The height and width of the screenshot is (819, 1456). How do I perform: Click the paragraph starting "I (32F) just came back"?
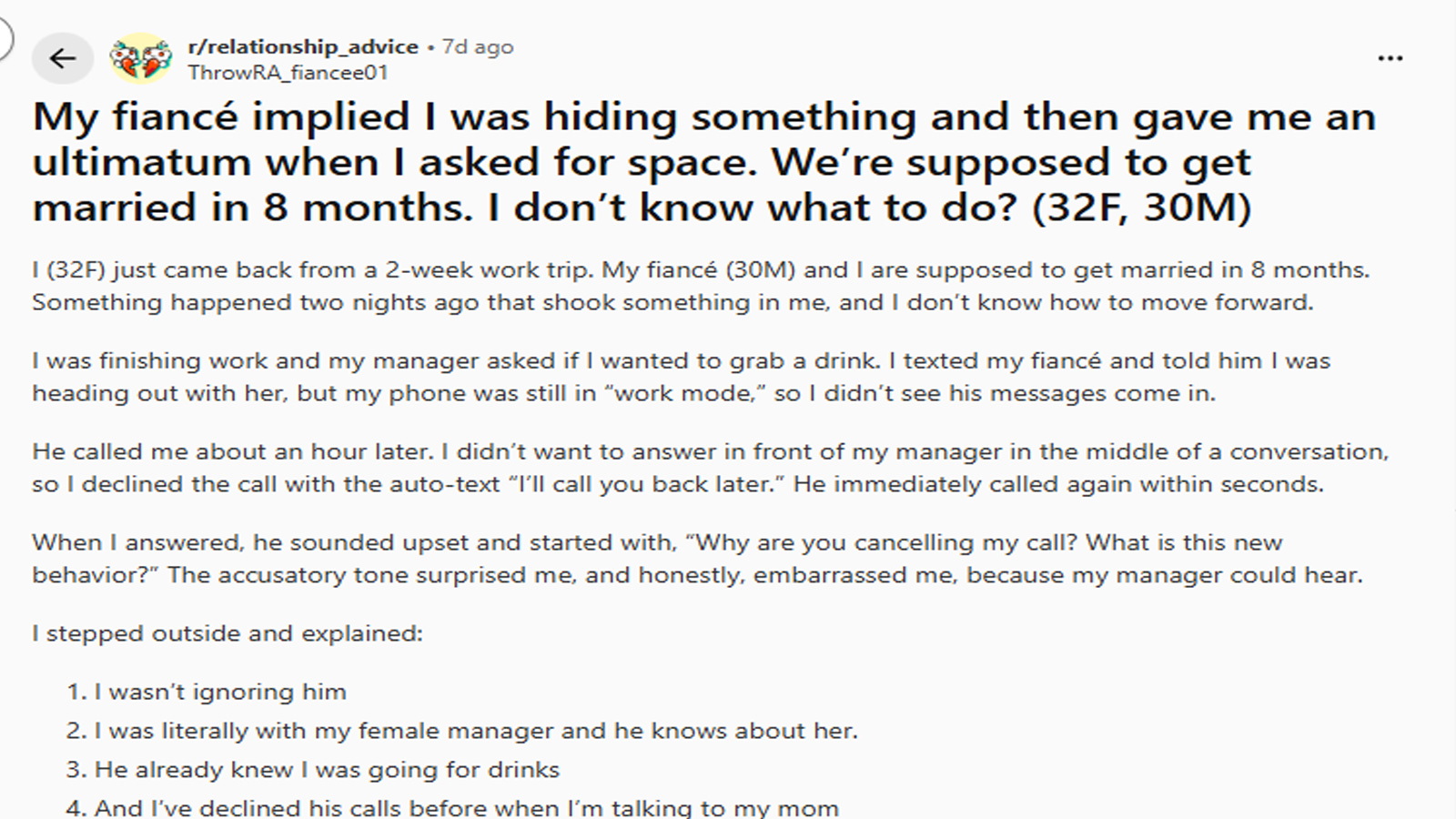tap(701, 286)
